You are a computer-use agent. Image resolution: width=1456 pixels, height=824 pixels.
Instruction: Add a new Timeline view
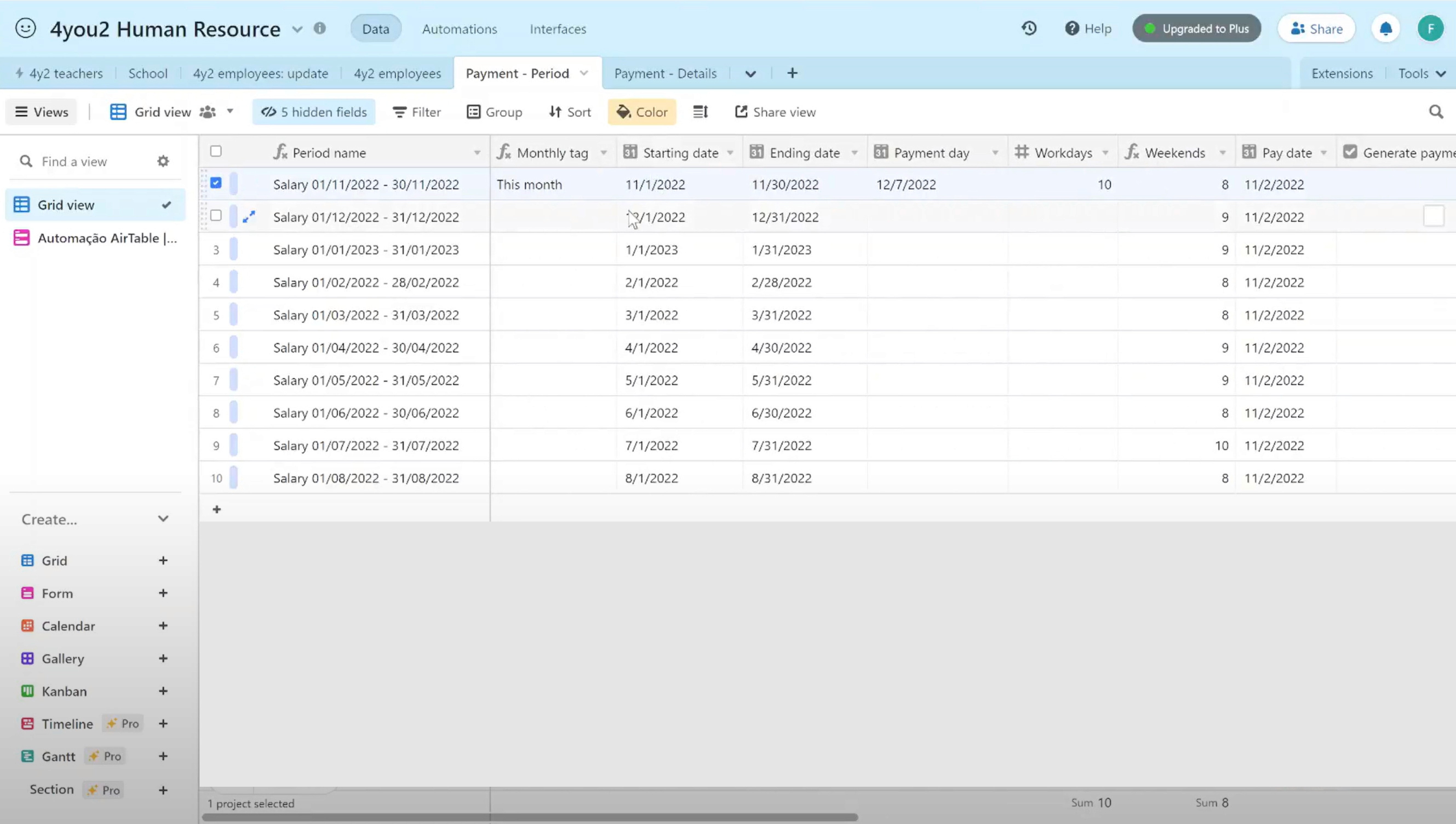click(x=163, y=723)
